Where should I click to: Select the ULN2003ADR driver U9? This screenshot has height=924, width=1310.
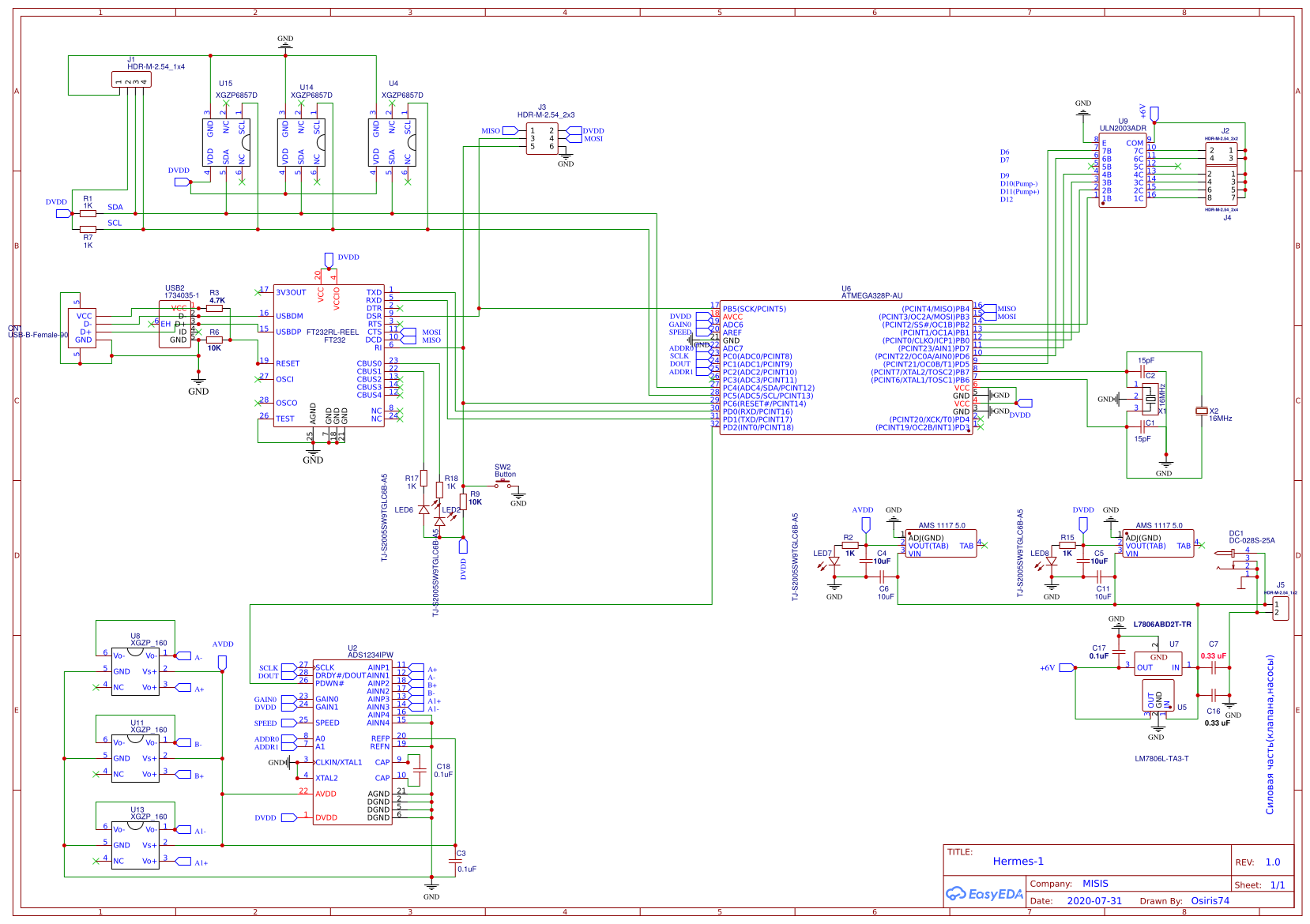pyautogui.click(x=1122, y=172)
